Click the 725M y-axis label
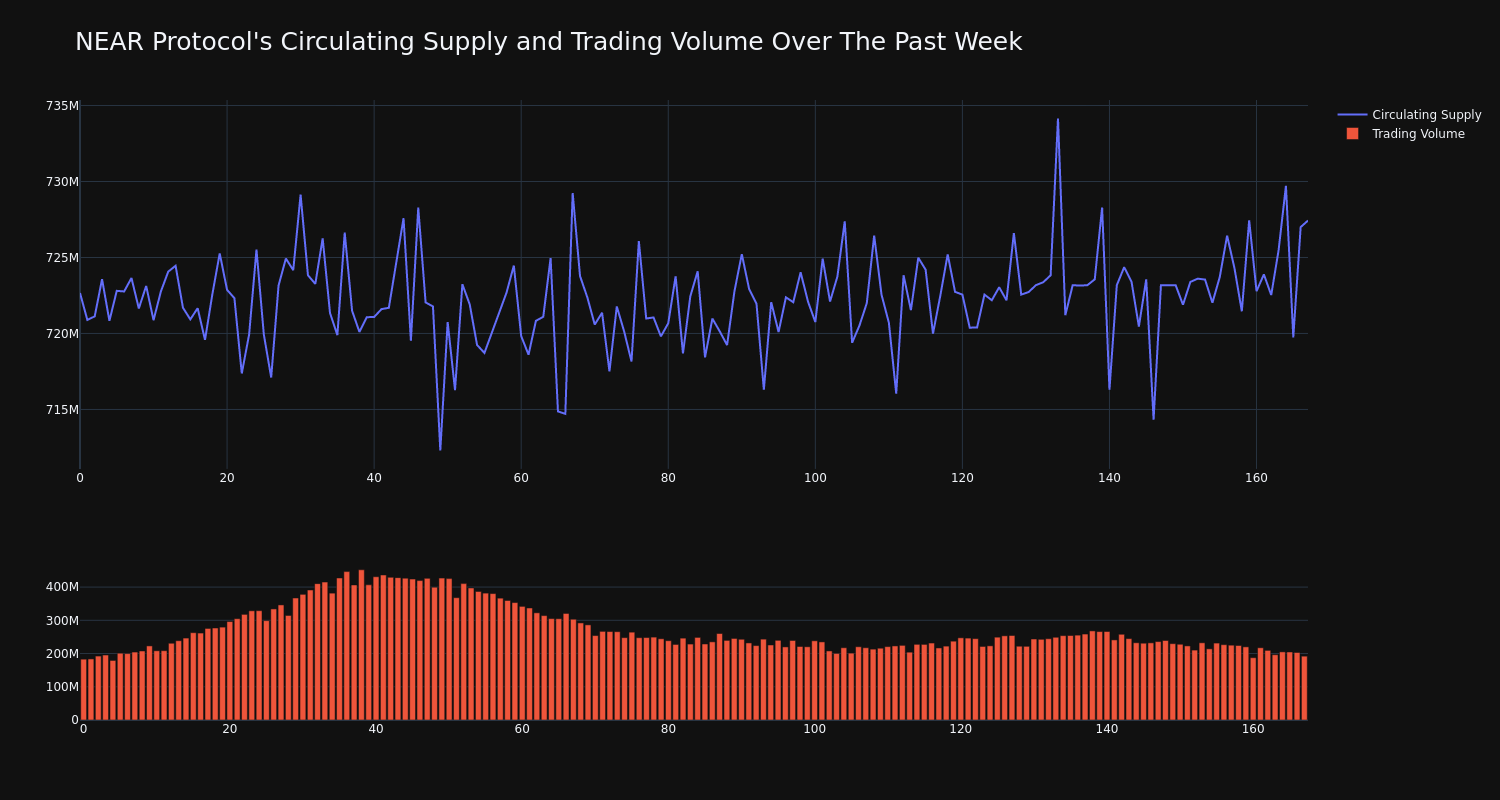 (62, 258)
